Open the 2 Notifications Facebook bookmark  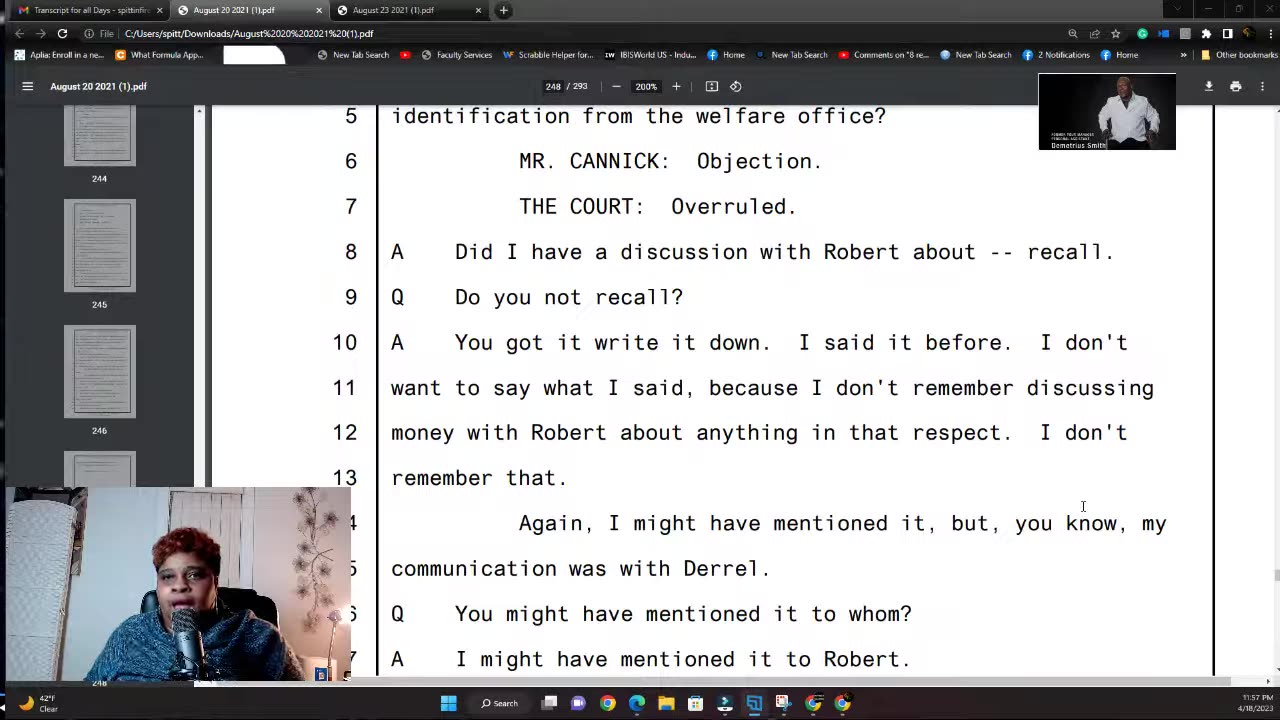pos(1056,55)
